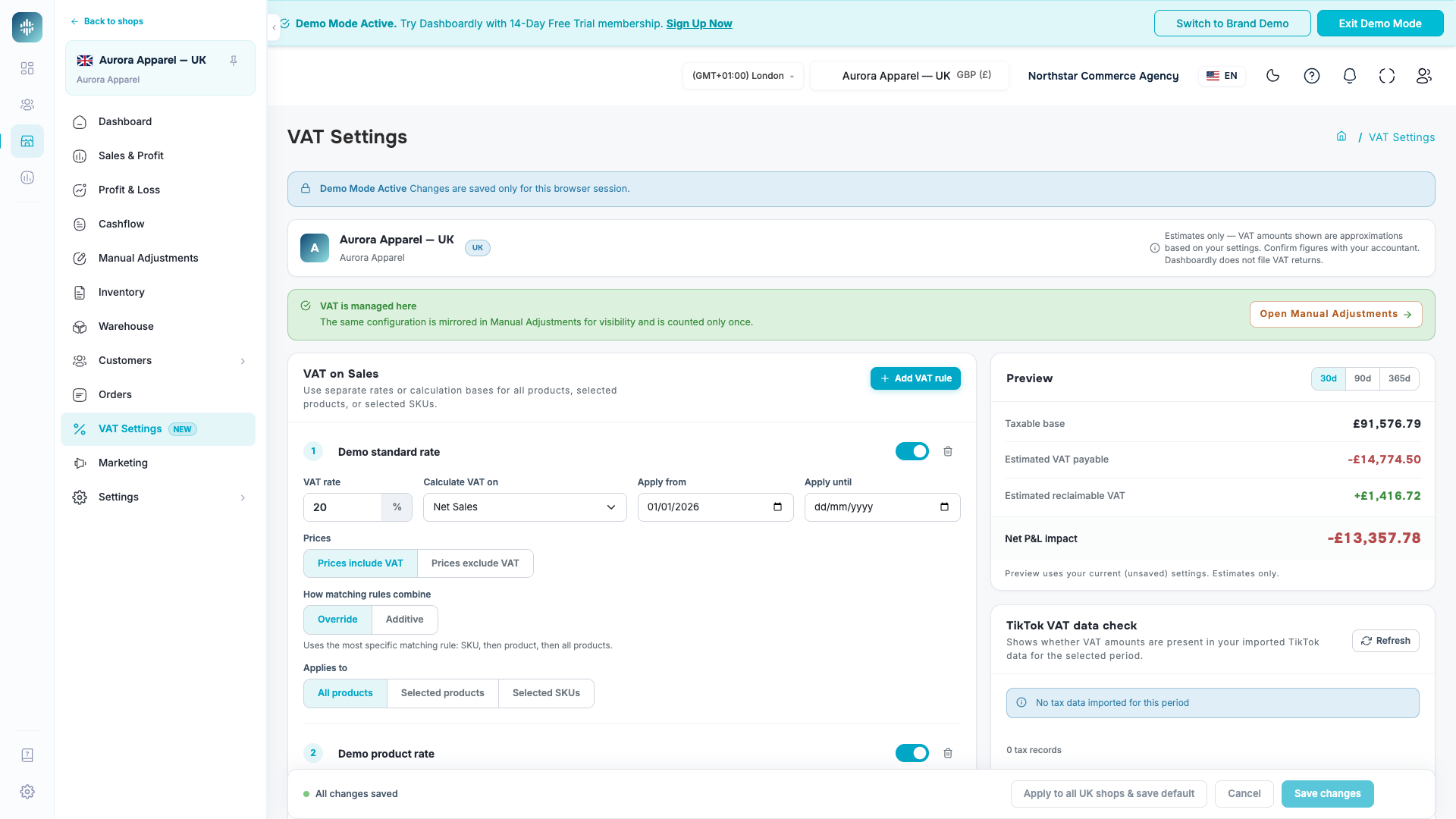This screenshot has width=1456, height=819.
Task: Follow the Sign Up Now link
Action: 699,24
